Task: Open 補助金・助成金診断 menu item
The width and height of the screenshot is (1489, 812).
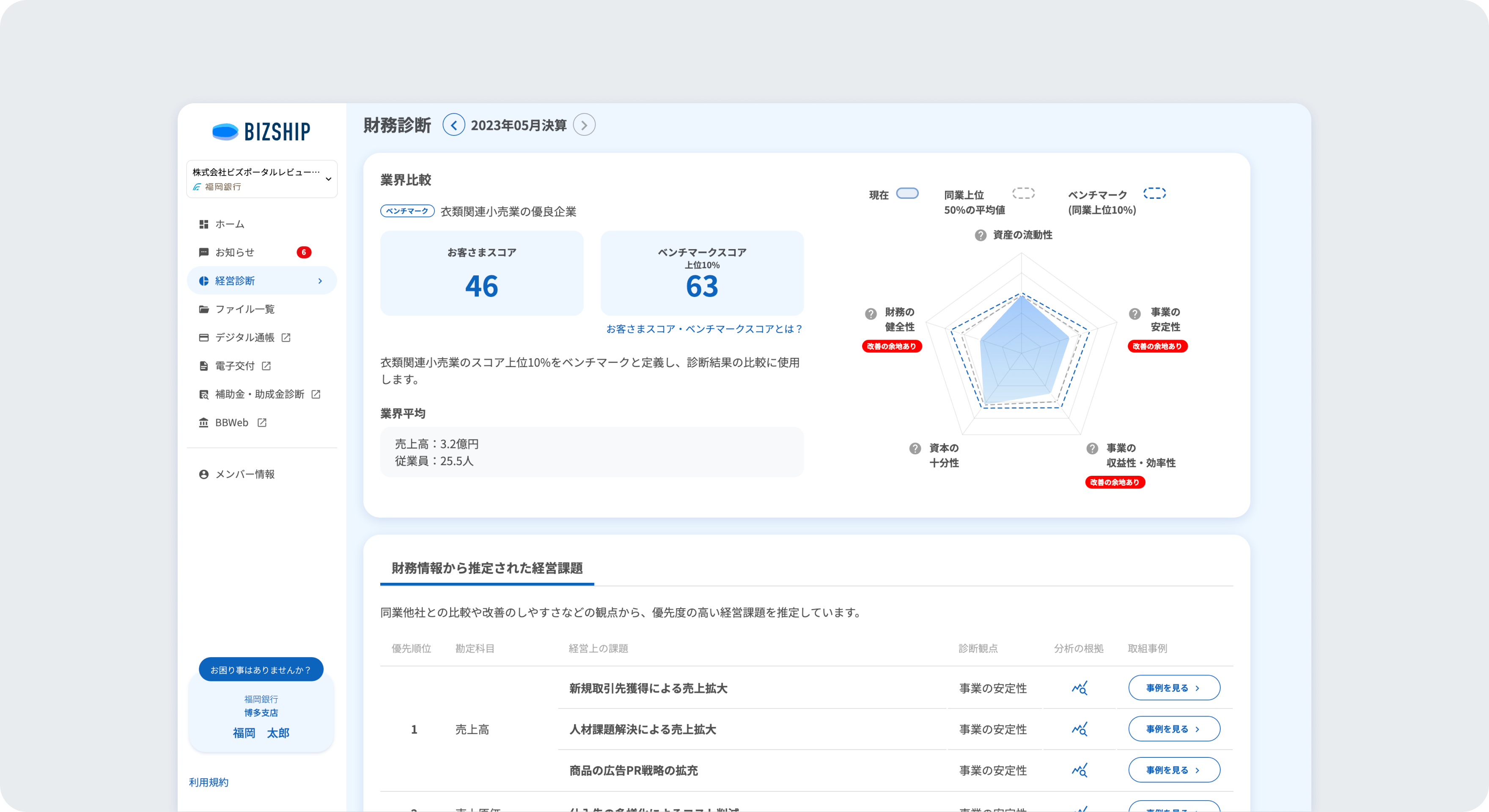Action: click(x=262, y=394)
